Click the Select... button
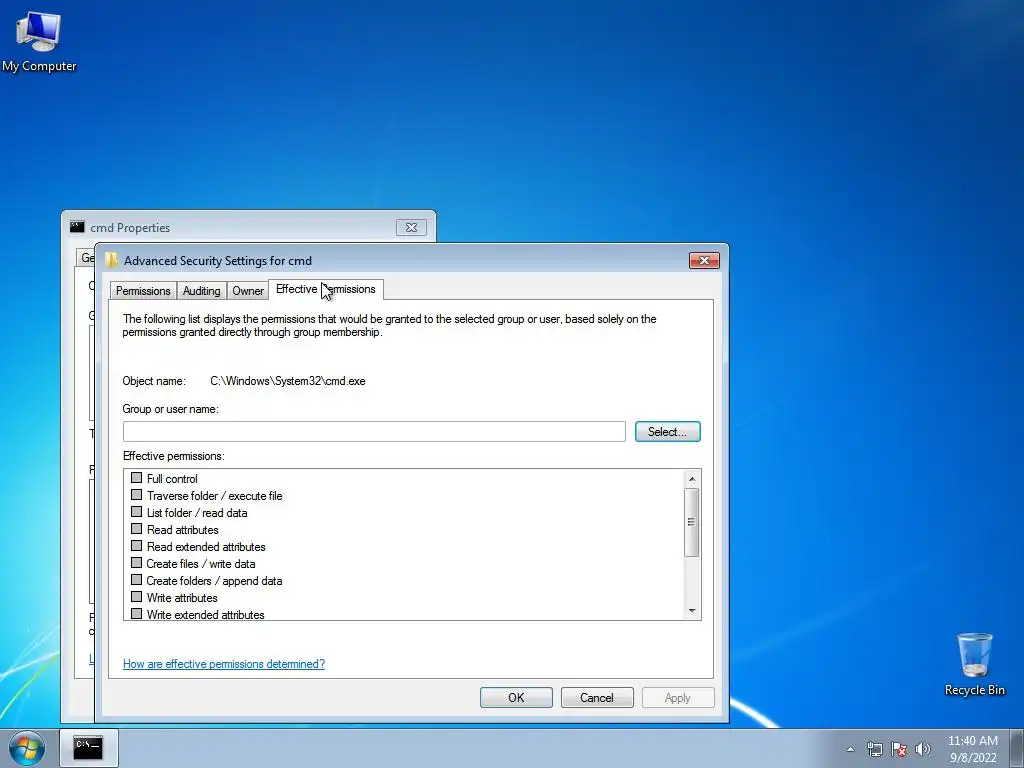Screen dimensions: 1024x768 pyautogui.click(x=667, y=432)
